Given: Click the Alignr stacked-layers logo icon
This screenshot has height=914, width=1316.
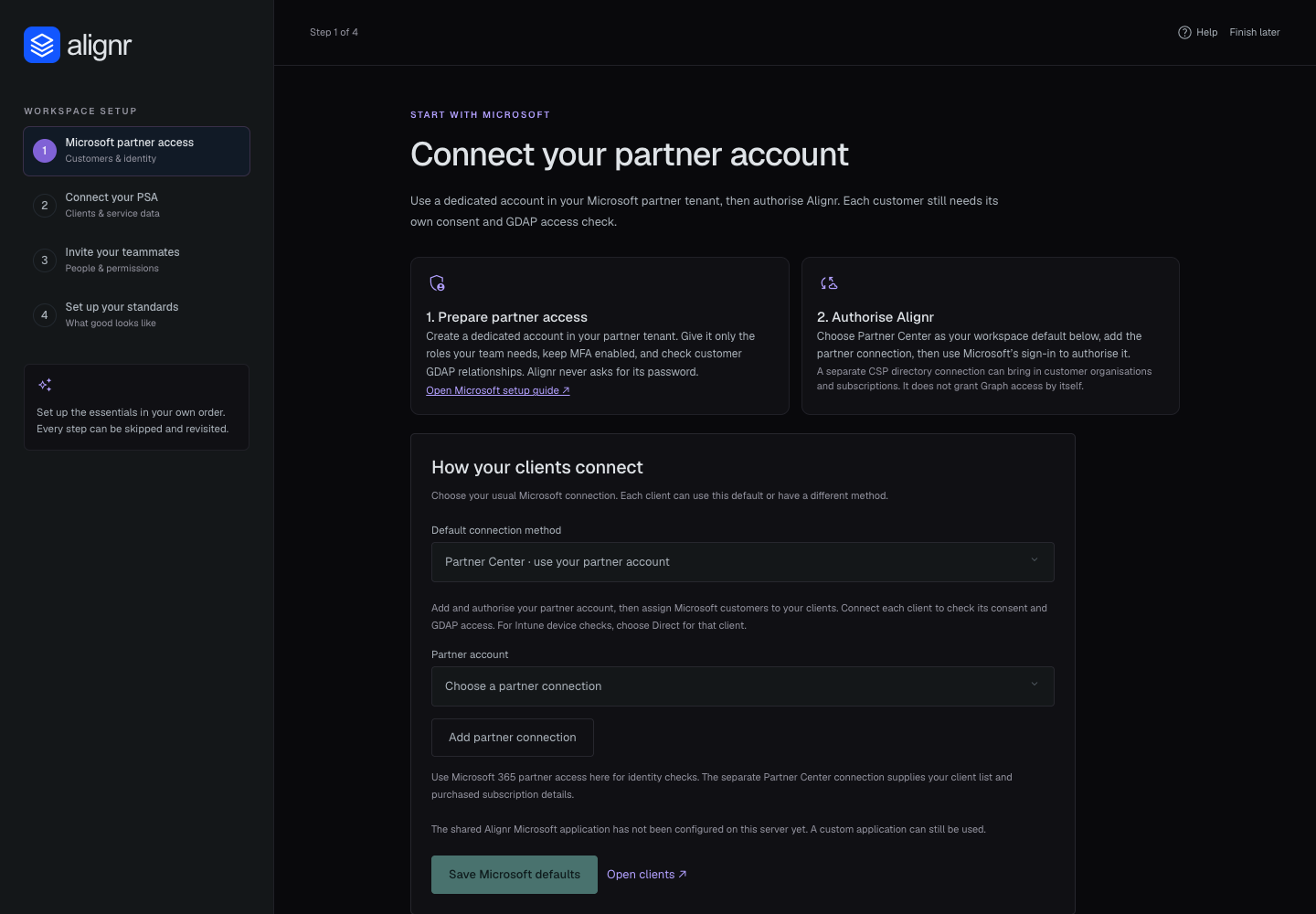Looking at the screenshot, I should [x=42, y=45].
